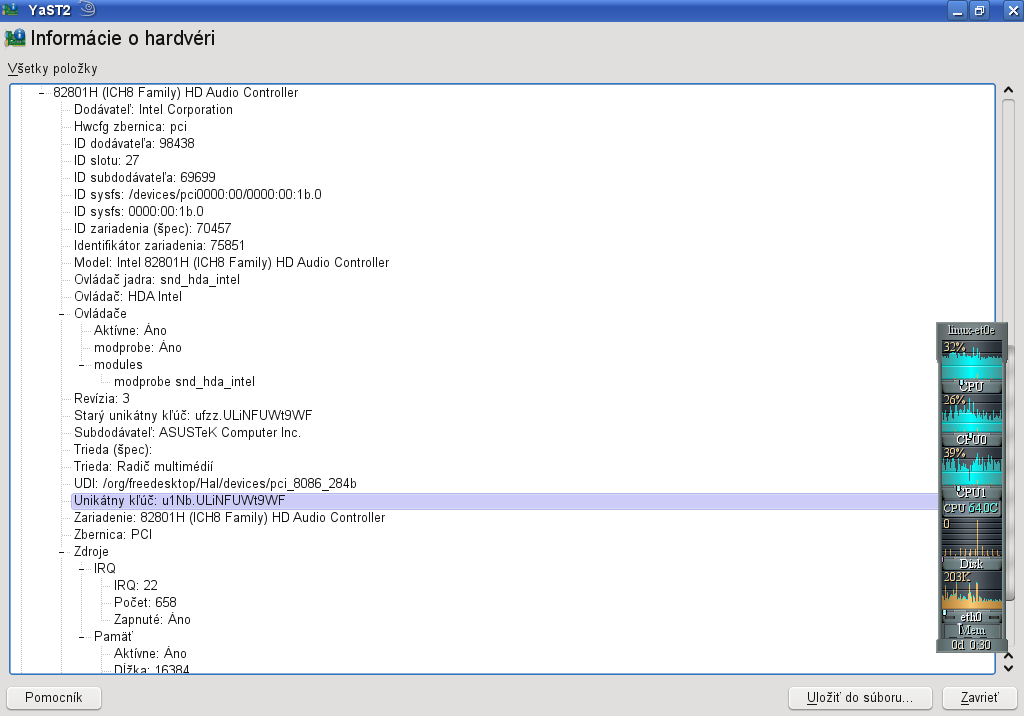Restore the YaST2 window size
This screenshot has width=1024, height=716.
pyautogui.click(x=980, y=10)
